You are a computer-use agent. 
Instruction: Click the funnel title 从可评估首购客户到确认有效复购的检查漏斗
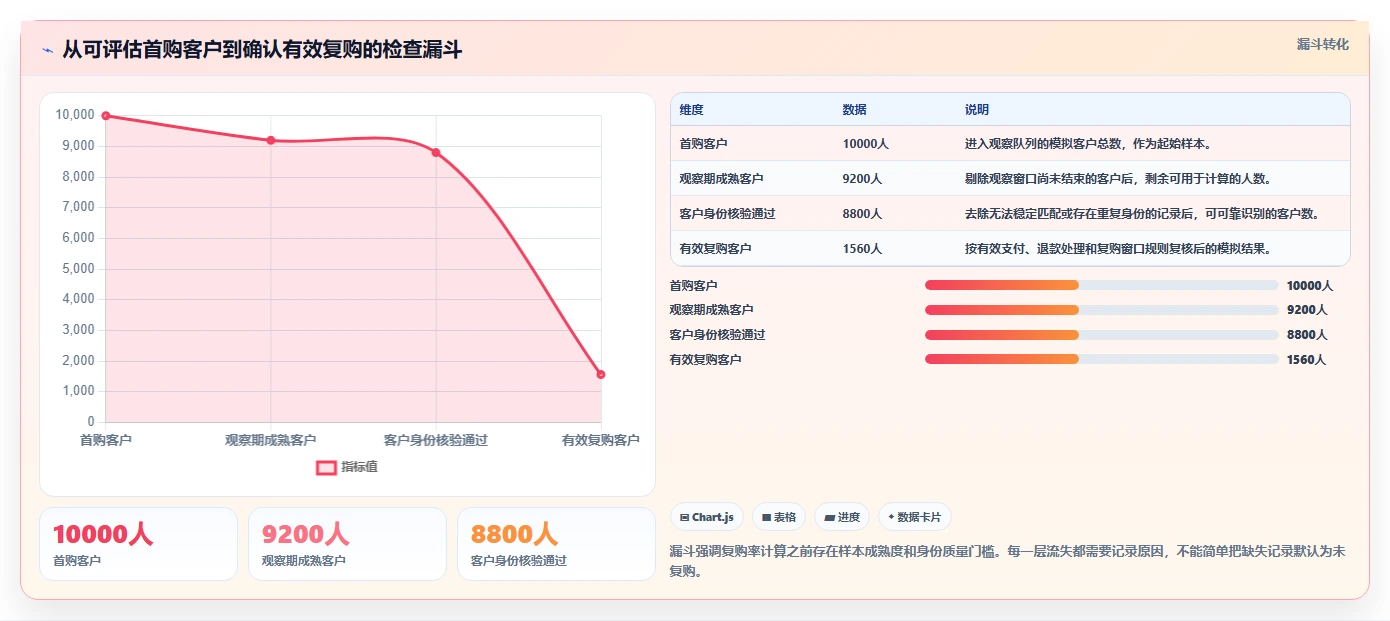pyautogui.click(x=262, y=50)
